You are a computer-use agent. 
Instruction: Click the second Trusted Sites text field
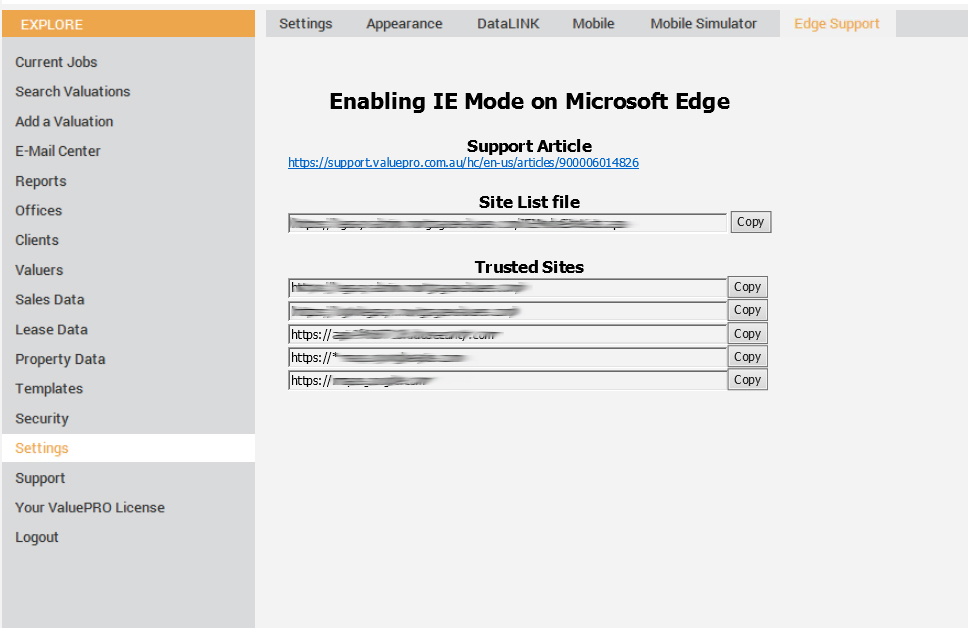[x=507, y=311]
